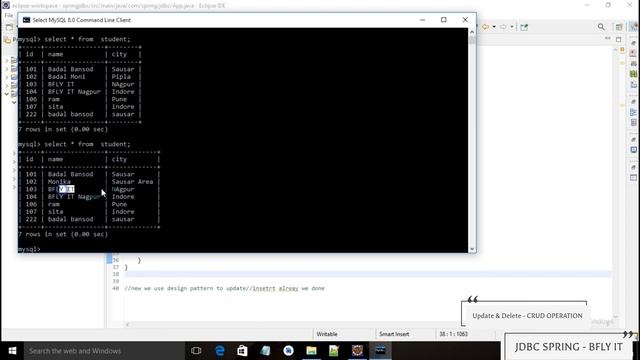Image resolution: width=640 pixels, height=360 pixels.
Task: Click the first '7 rows in set (0.00 sec)' line
Action: click(63, 129)
